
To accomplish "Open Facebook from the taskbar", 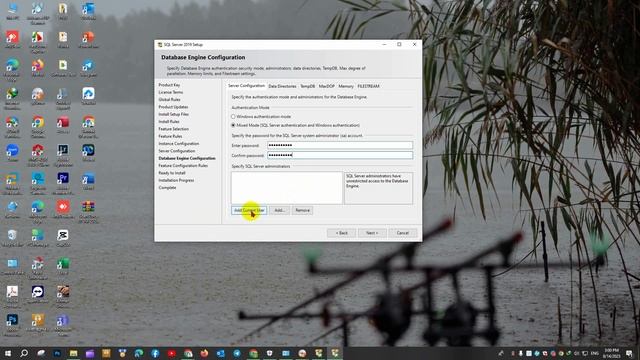I will point(155,353).
